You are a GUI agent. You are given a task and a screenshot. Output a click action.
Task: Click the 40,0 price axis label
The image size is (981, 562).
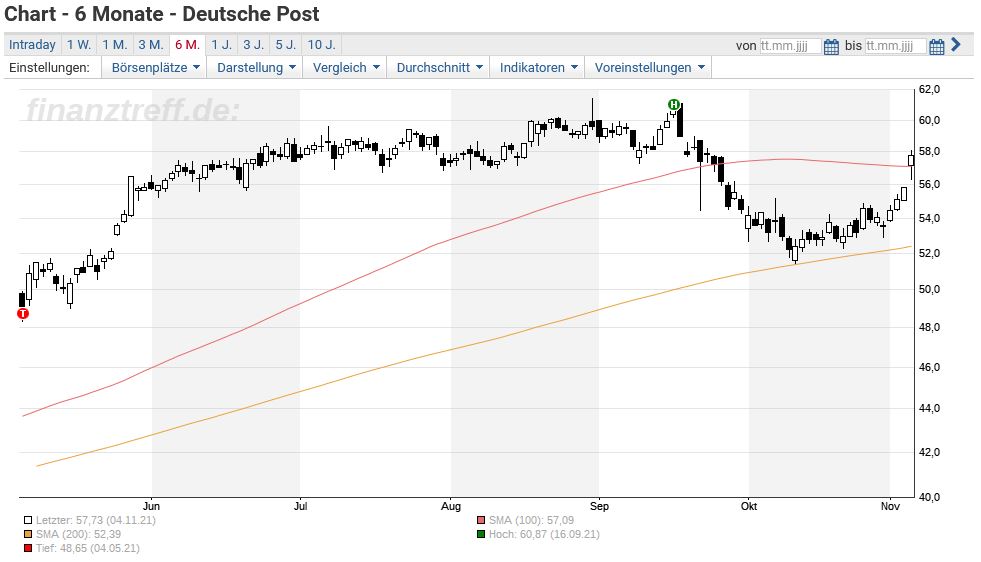929,497
